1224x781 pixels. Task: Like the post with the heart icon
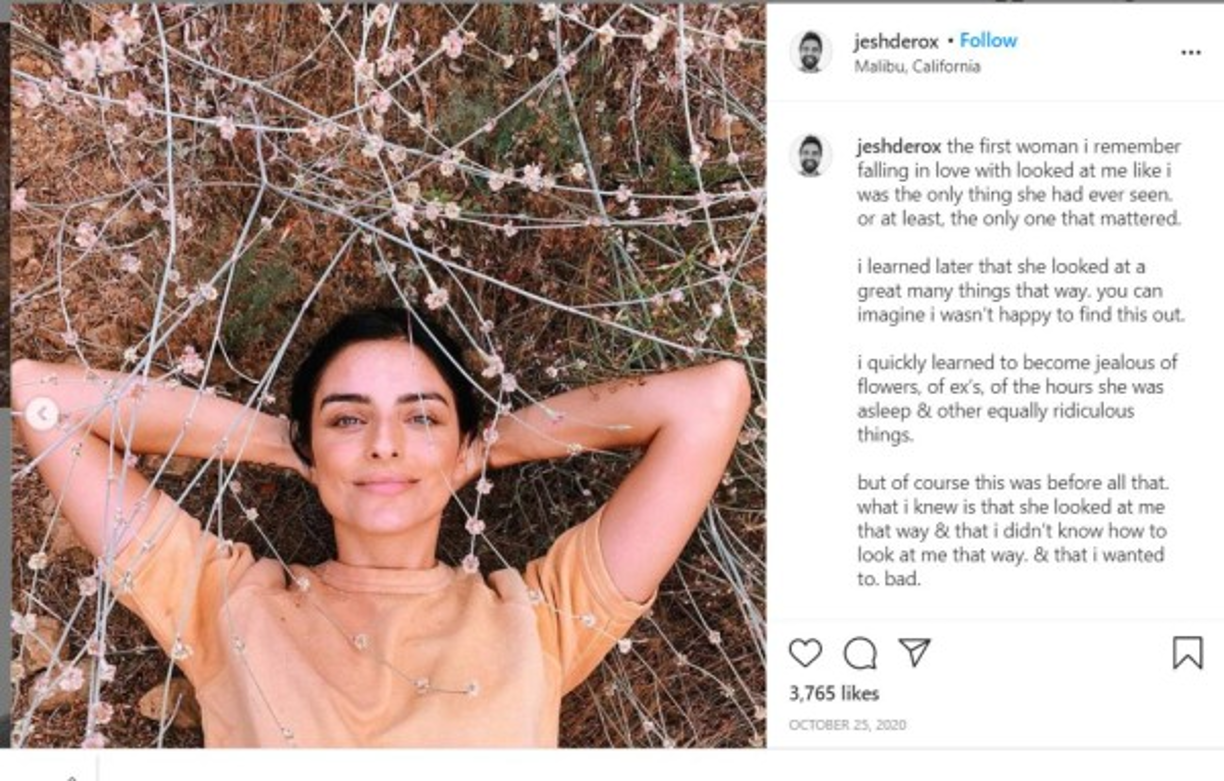point(805,653)
